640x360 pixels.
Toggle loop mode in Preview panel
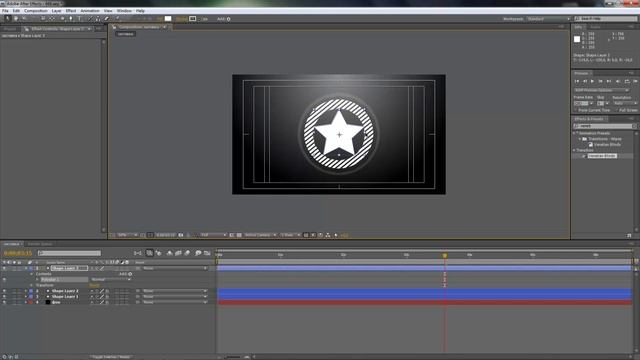pyautogui.click(x=627, y=81)
